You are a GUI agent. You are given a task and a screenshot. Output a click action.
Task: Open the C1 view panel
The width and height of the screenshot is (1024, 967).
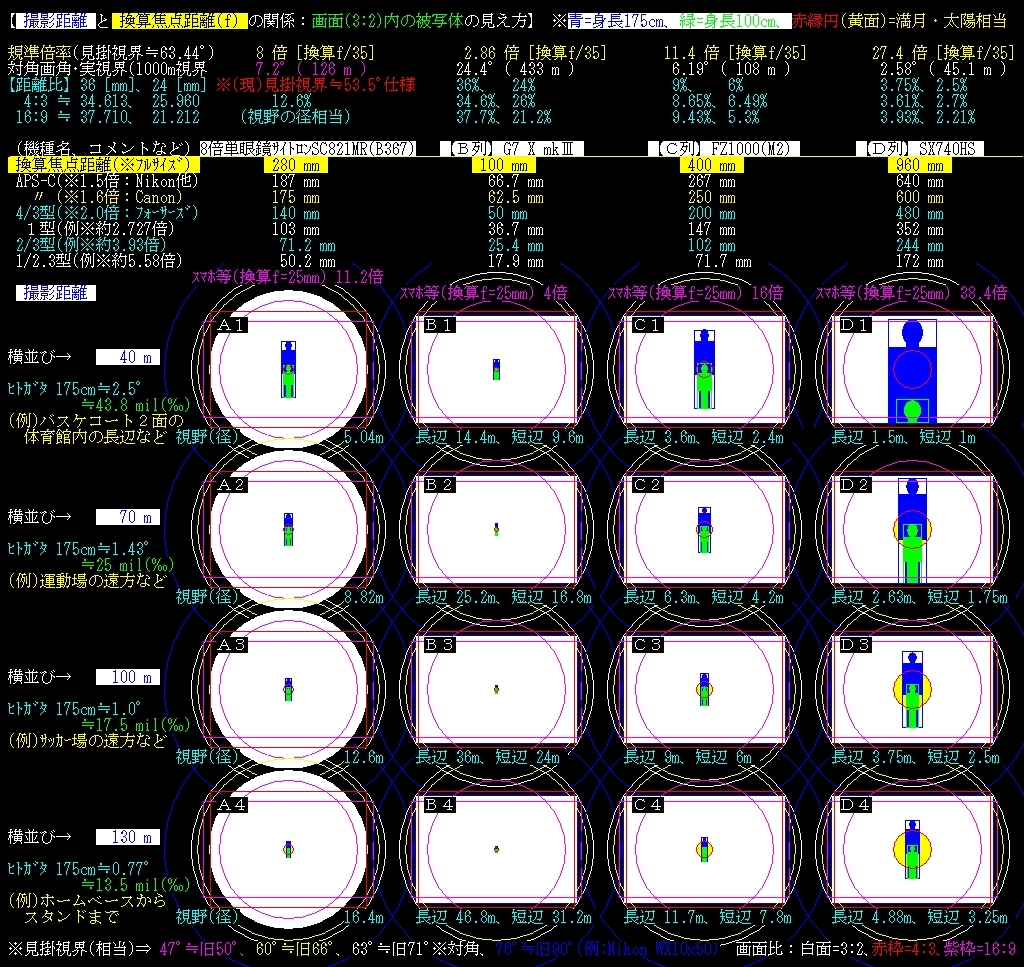pyautogui.click(x=704, y=369)
